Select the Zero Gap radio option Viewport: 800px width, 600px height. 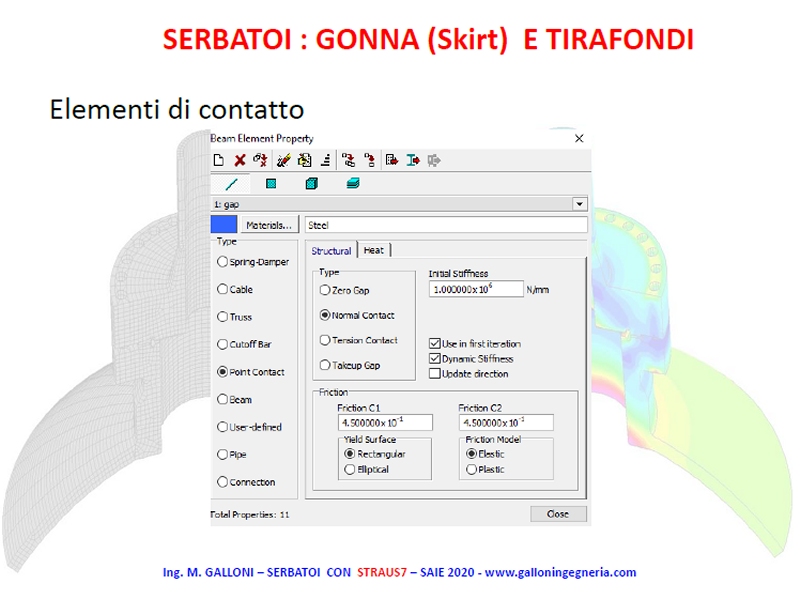click(324, 290)
